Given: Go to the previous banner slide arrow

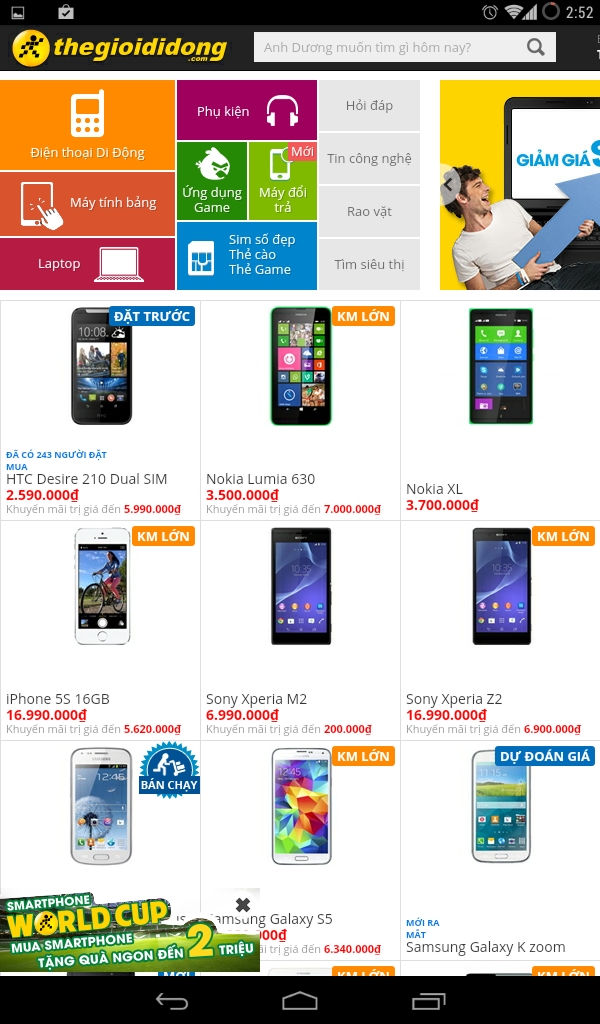Looking at the screenshot, I should coord(449,184).
